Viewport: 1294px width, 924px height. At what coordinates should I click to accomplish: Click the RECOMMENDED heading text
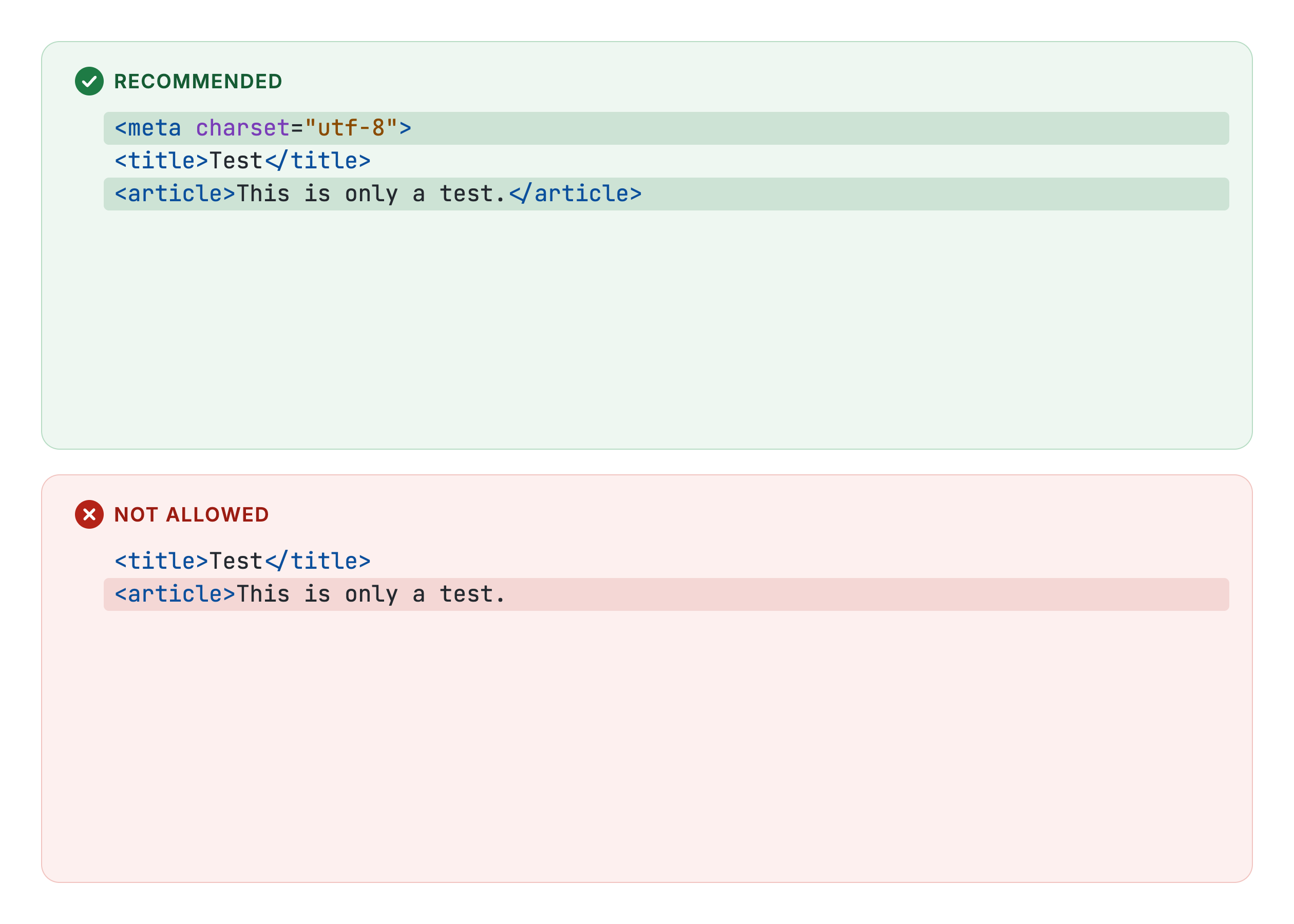coord(198,81)
